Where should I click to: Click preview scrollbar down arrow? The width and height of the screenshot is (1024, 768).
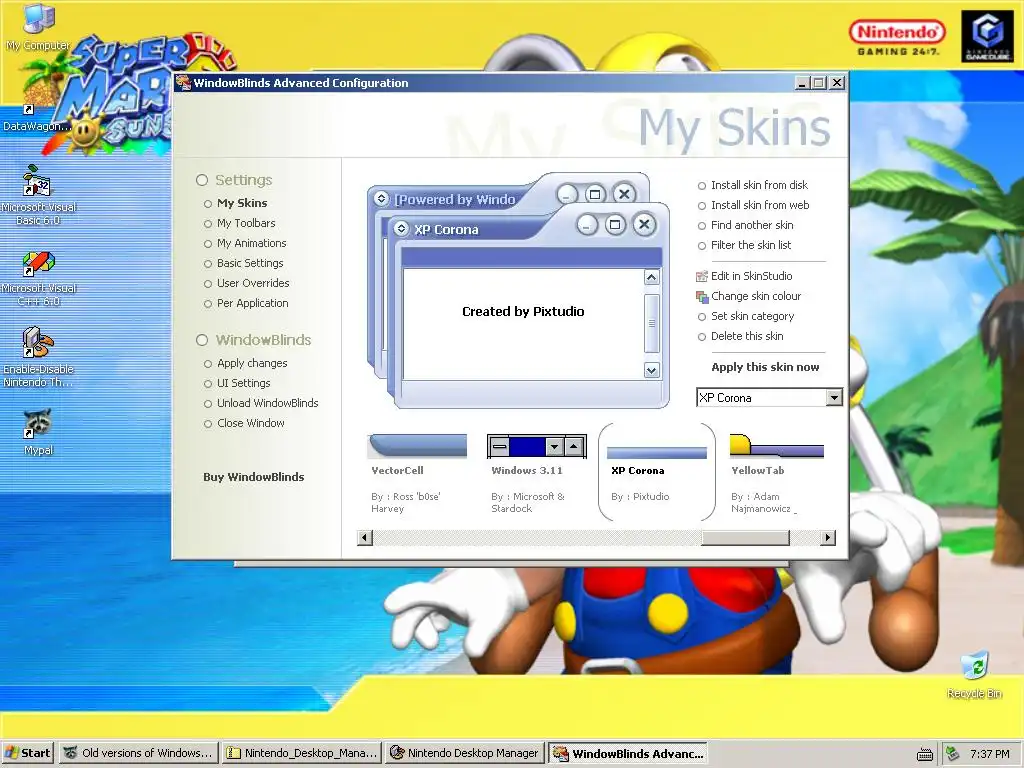point(651,370)
